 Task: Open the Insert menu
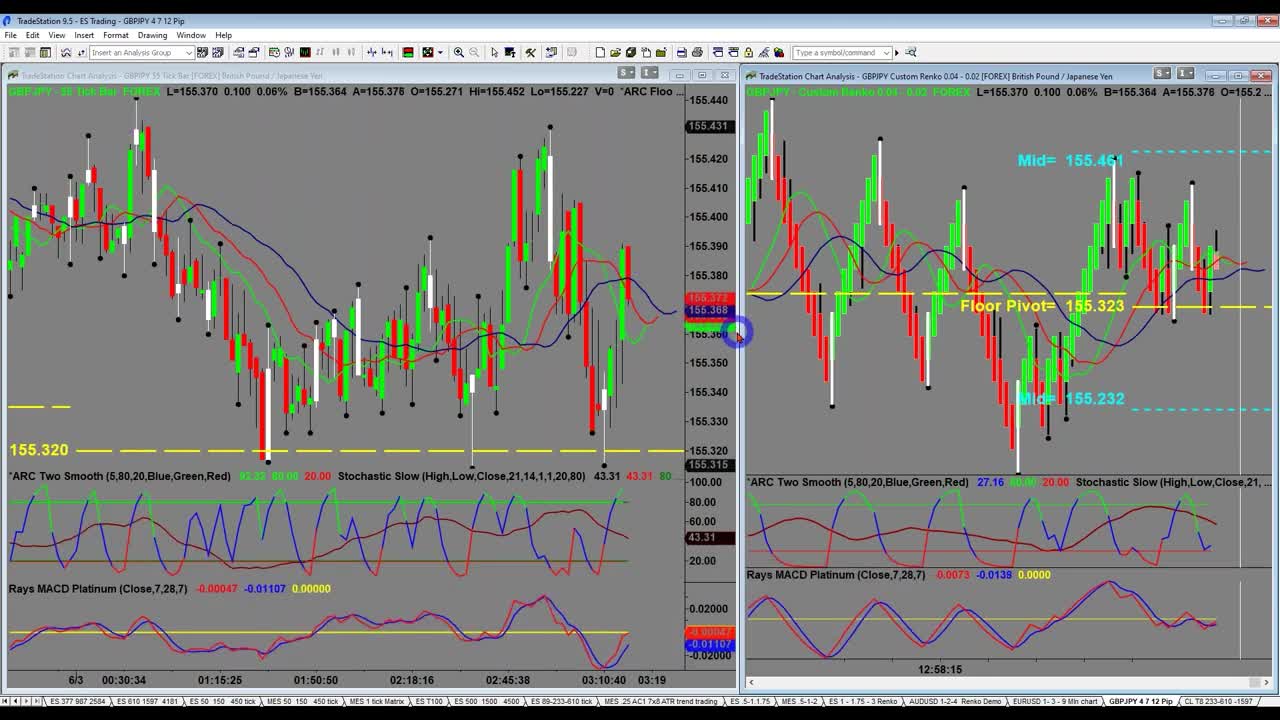pos(84,35)
